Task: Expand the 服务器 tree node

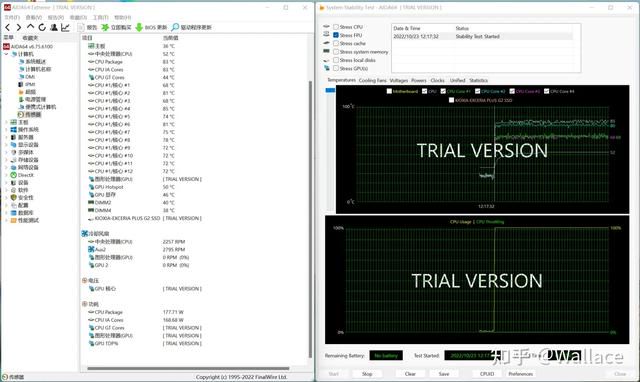Action: (x=6, y=138)
